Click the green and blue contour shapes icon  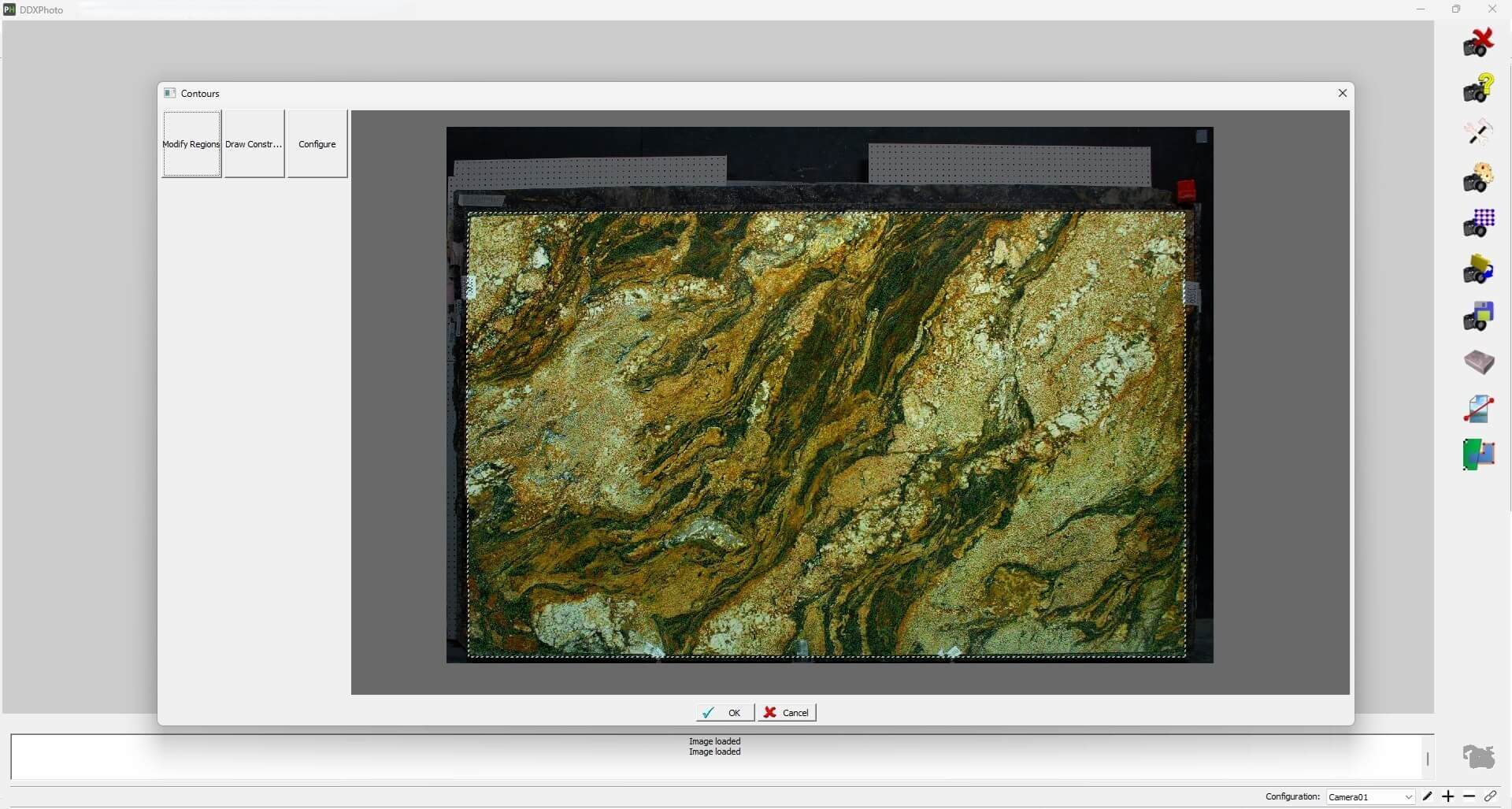pyautogui.click(x=1478, y=455)
